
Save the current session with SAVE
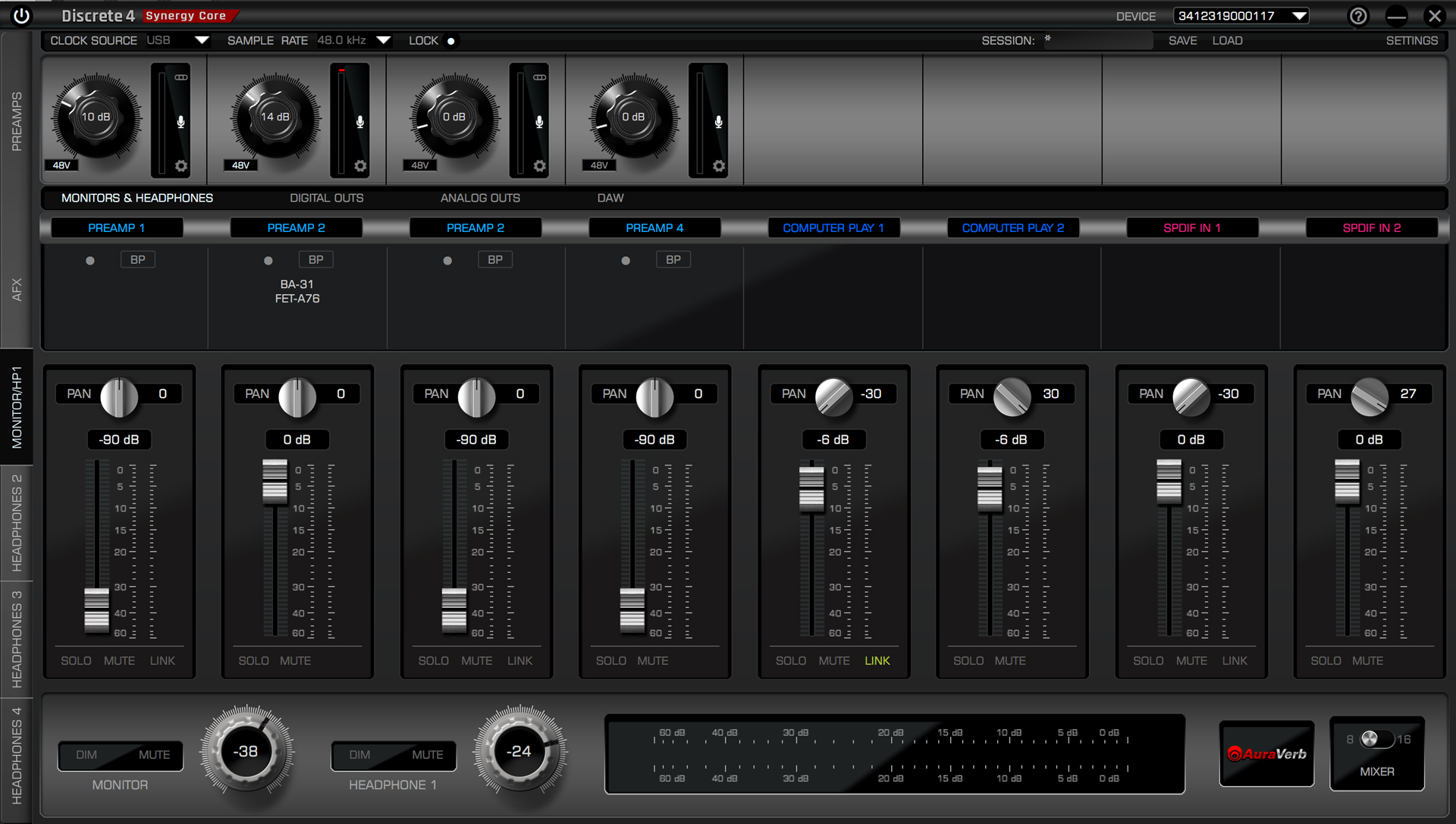1182,40
